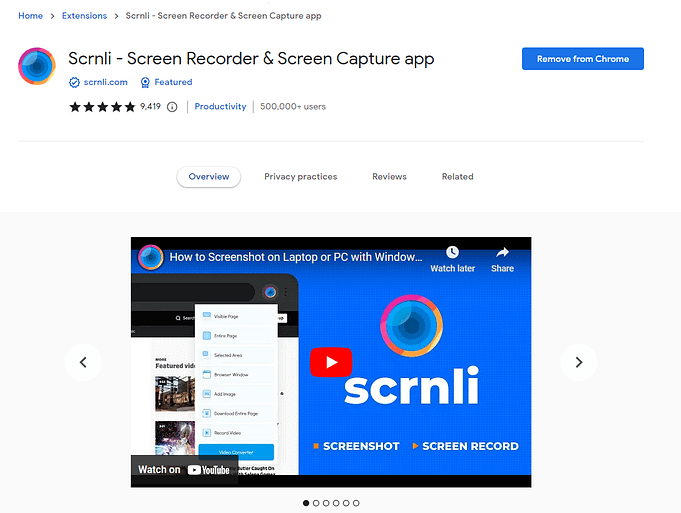Open the Related tab
This screenshot has width=681, height=513.
coord(457,177)
